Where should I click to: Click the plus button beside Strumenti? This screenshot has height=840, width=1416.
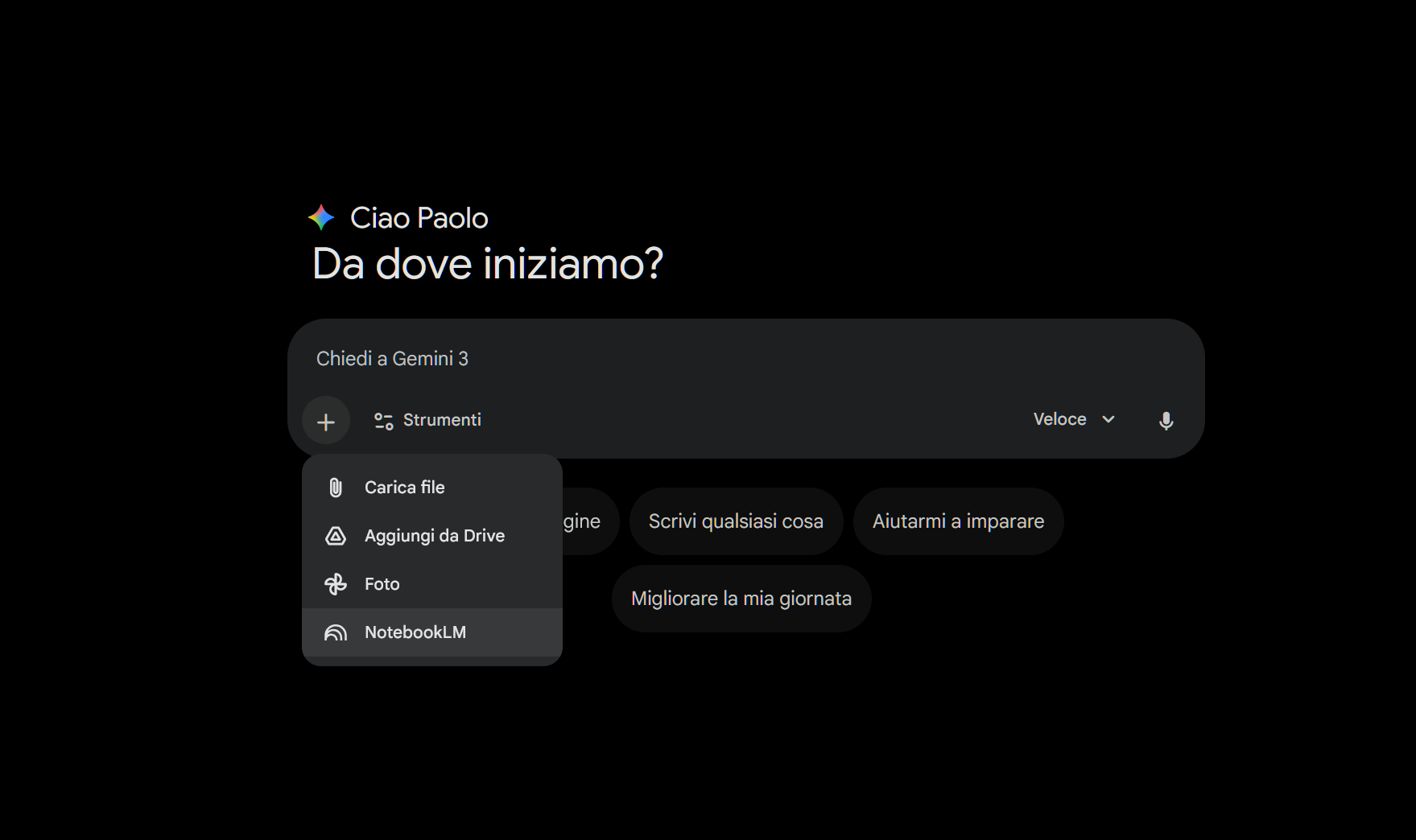click(326, 421)
